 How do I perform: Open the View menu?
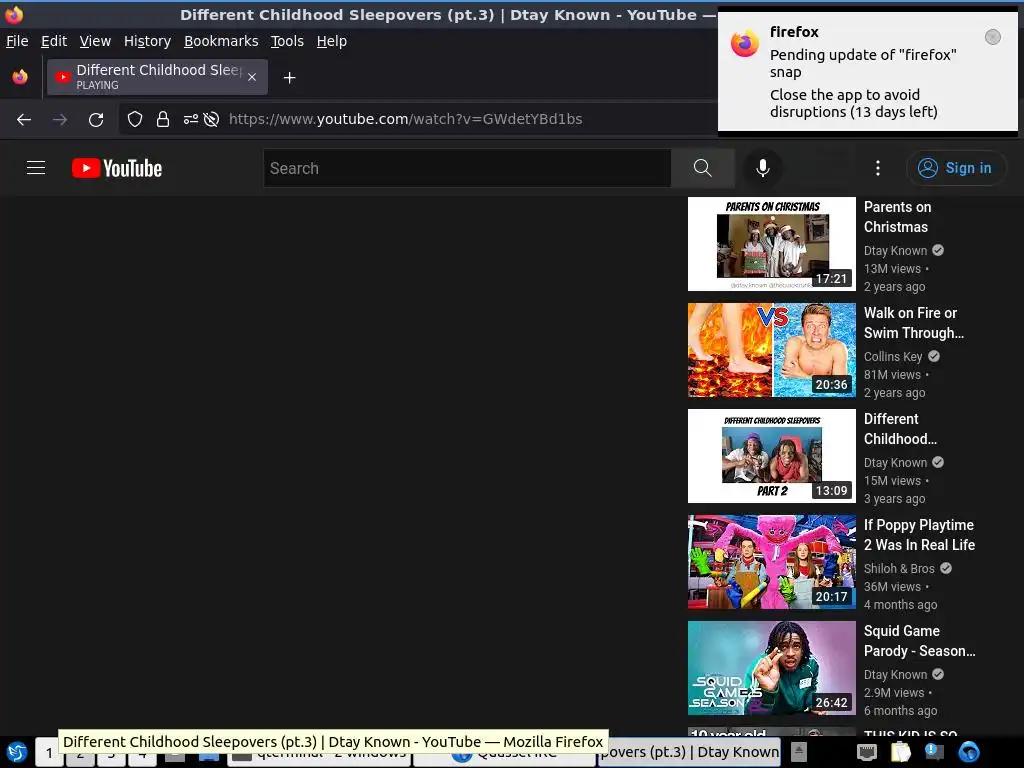coord(95,41)
